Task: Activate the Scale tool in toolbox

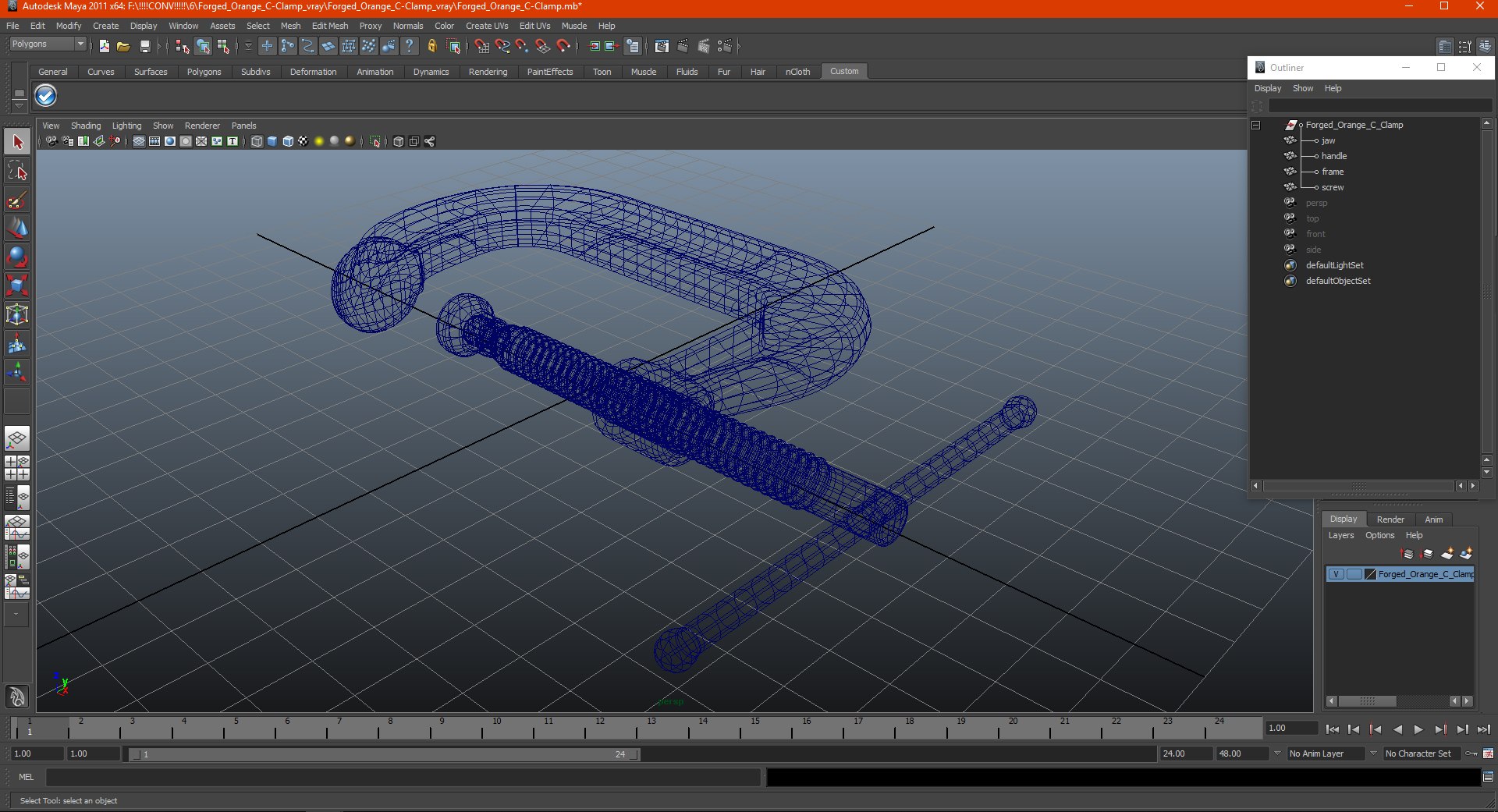Action: pos(17,285)
